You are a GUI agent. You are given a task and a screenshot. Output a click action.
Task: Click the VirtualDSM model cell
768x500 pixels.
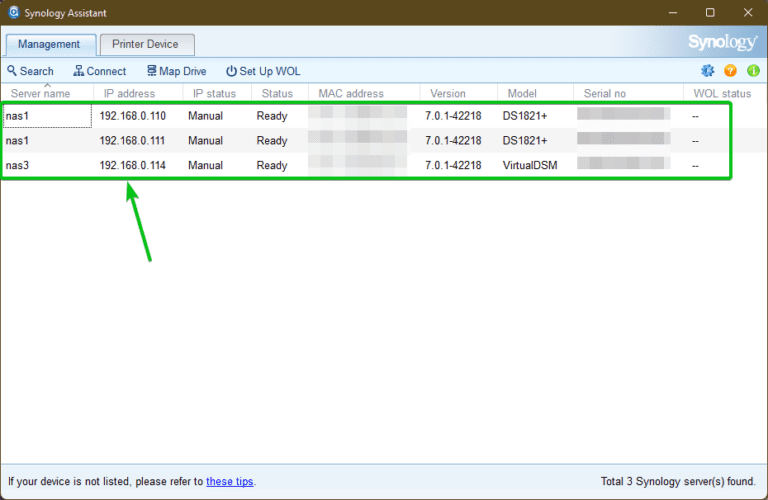click(x=530, y=166)
